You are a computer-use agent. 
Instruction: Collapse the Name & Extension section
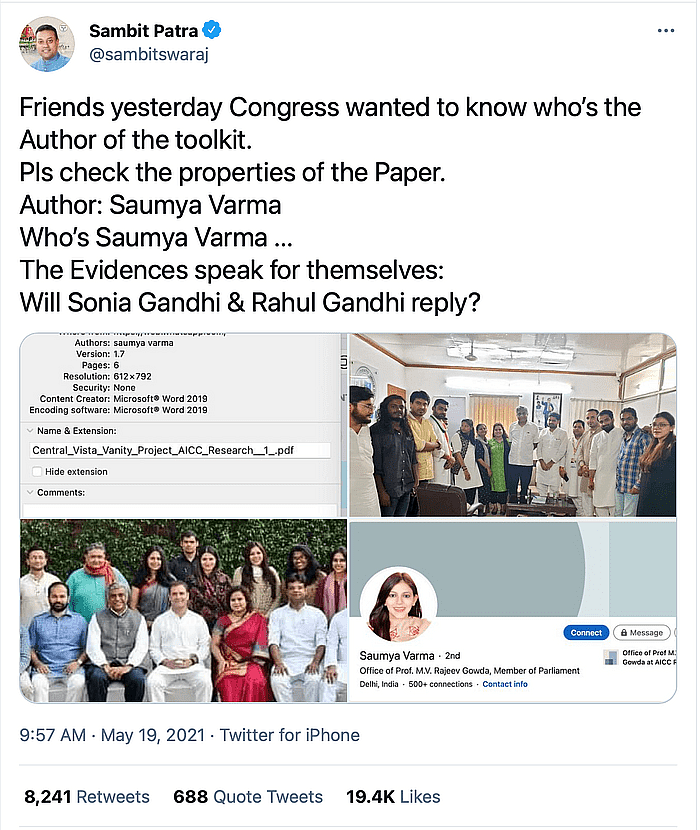[27, 428]
